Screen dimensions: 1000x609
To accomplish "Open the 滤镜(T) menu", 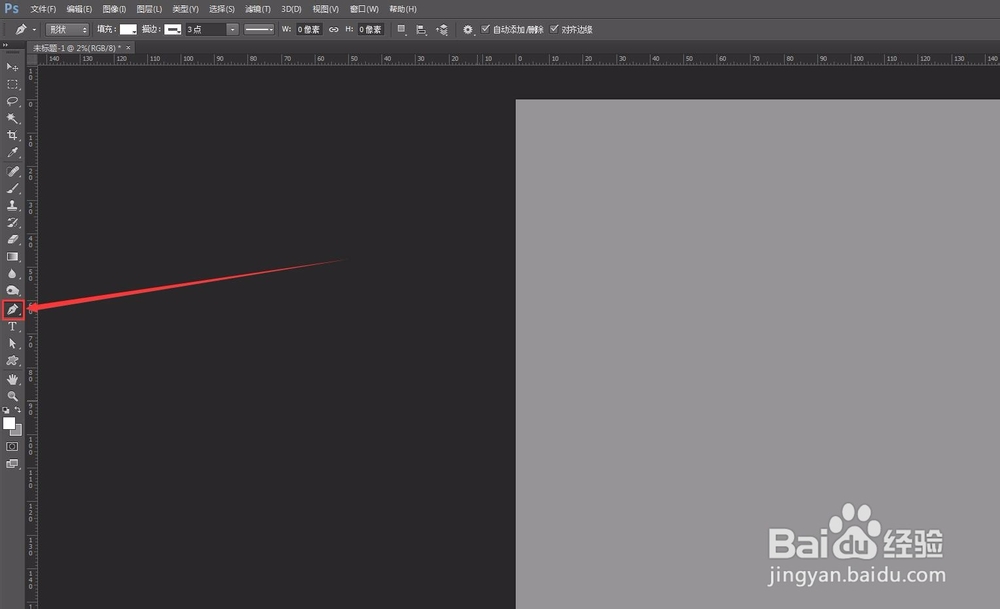I will click(258, 9).
